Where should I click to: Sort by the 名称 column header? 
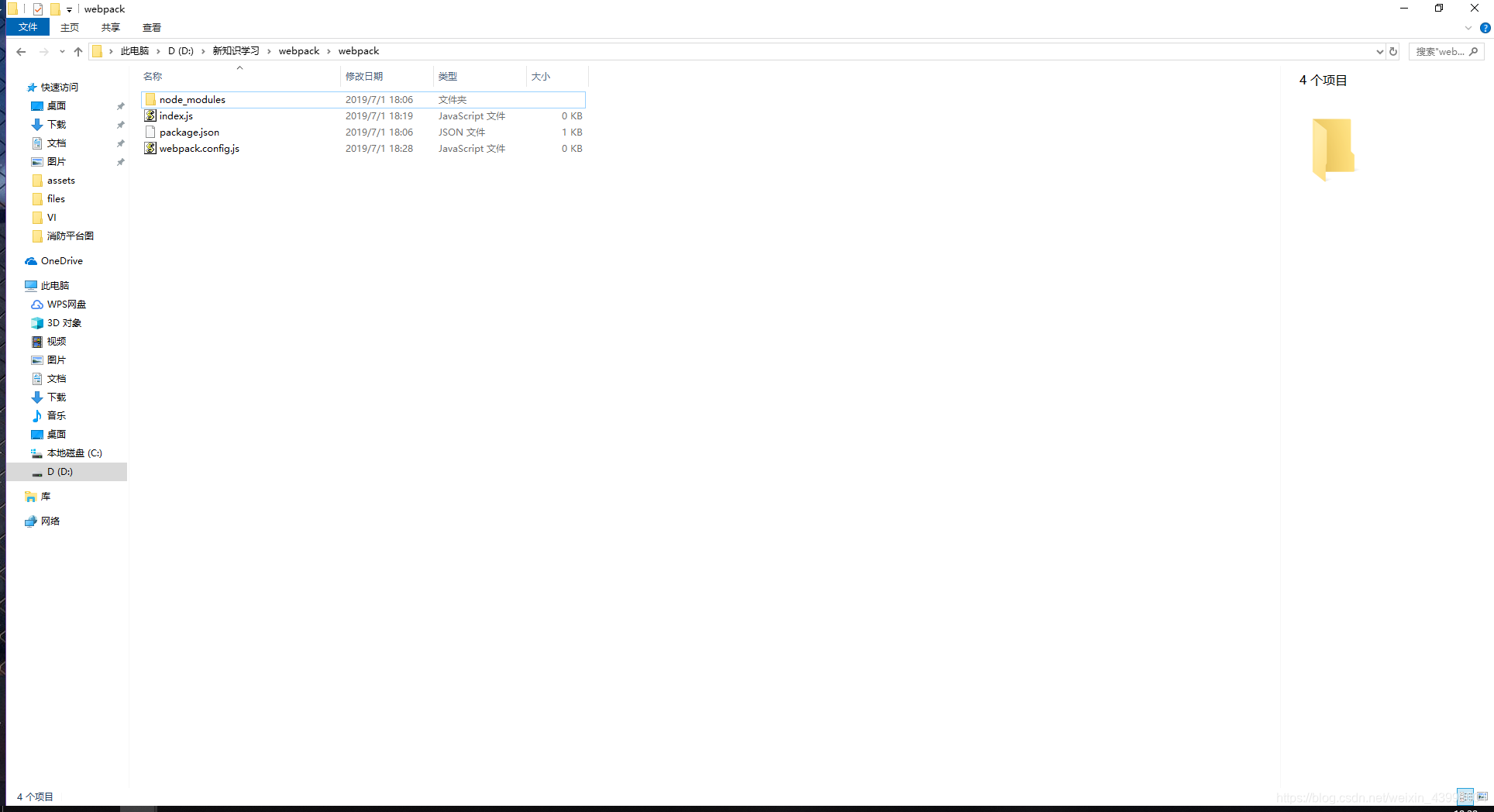(240, 76)
